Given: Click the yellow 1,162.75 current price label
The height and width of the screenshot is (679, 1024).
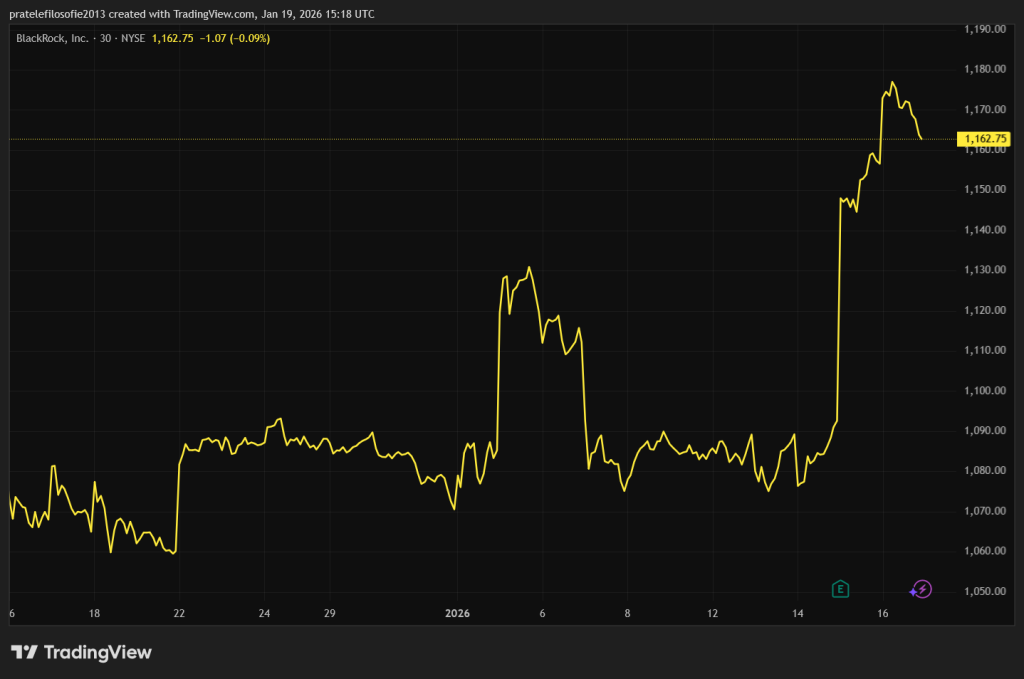Looking at the screenshot, I should click(984, 139).
